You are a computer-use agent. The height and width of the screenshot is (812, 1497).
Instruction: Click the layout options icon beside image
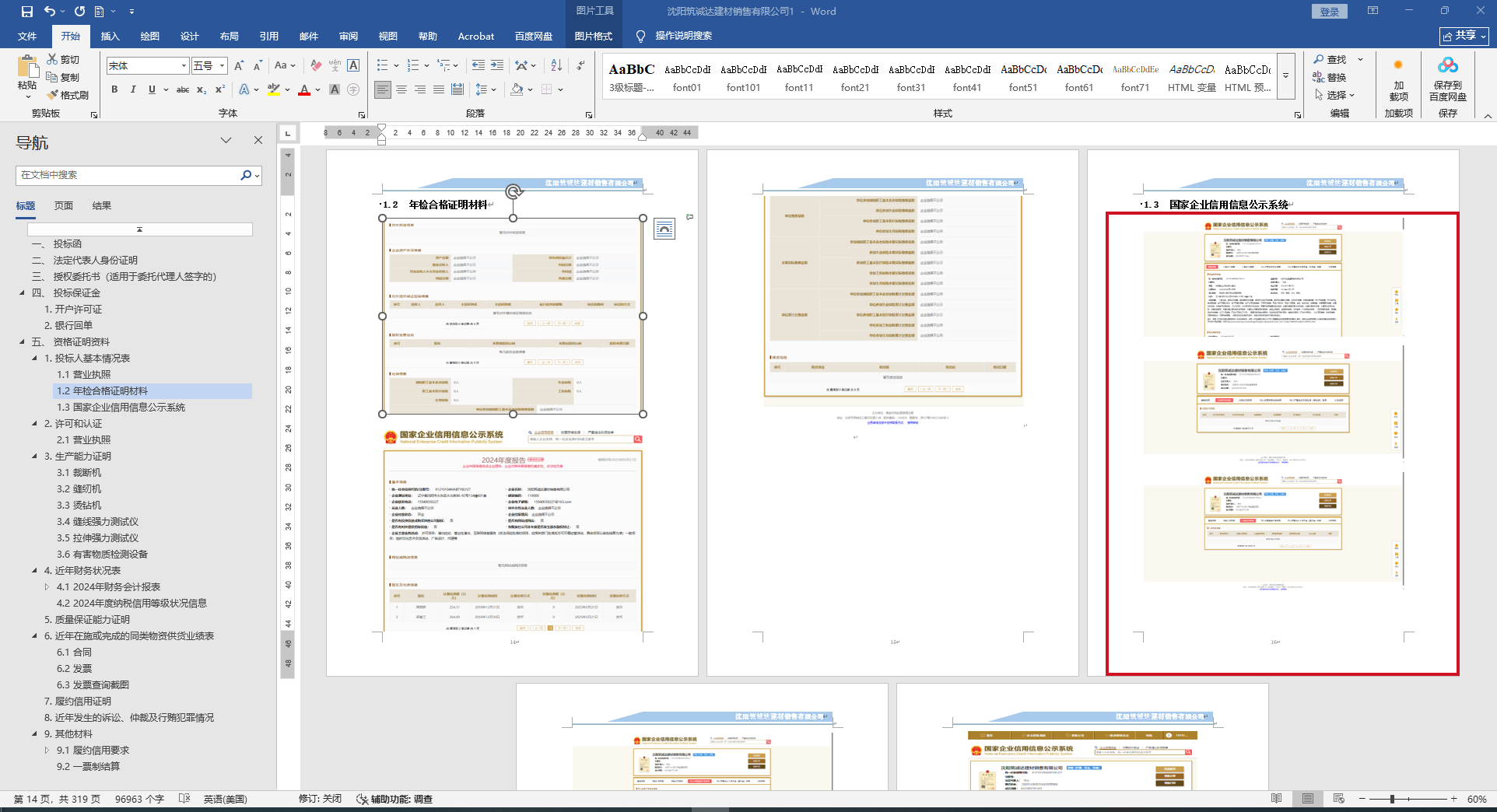coord(664,229)
